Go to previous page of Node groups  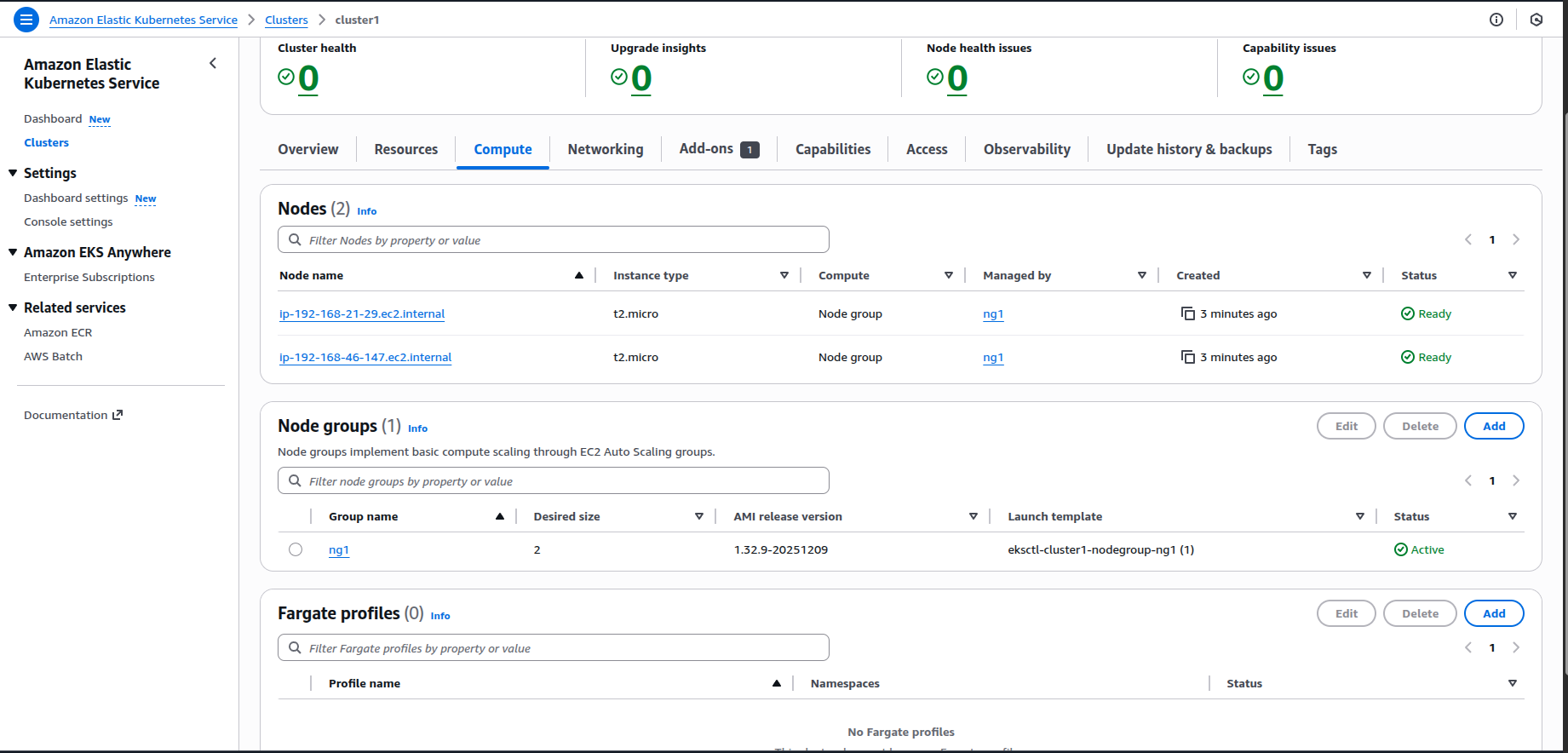(x=1468, y=480)
